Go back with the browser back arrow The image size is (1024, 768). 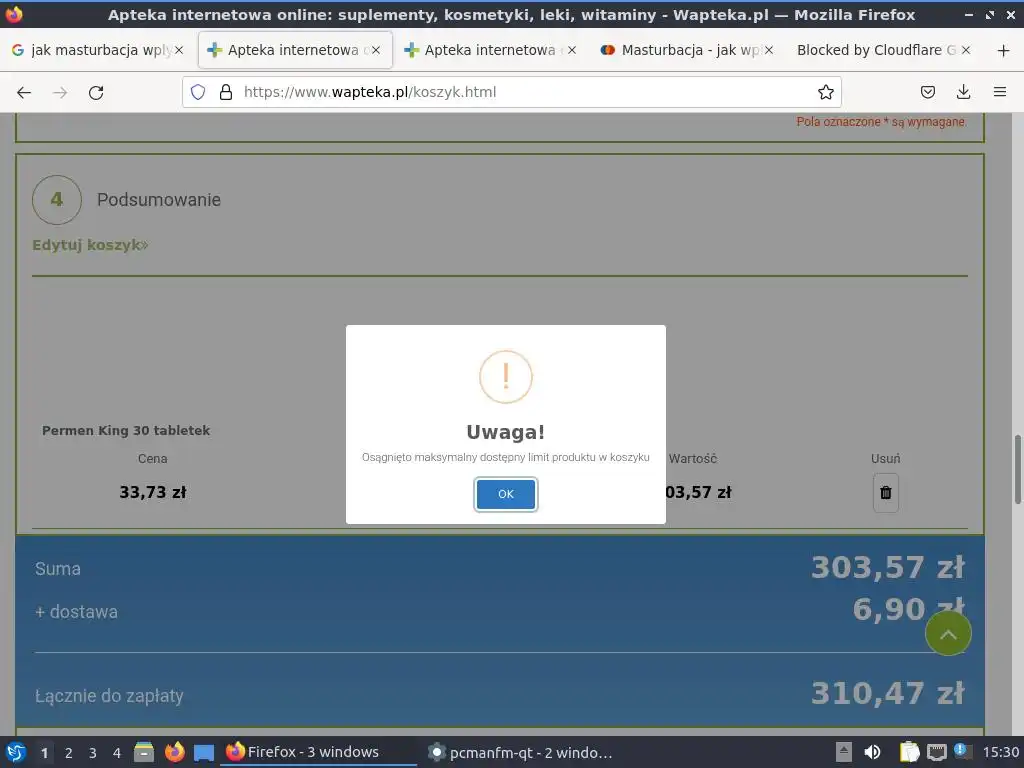24,93
